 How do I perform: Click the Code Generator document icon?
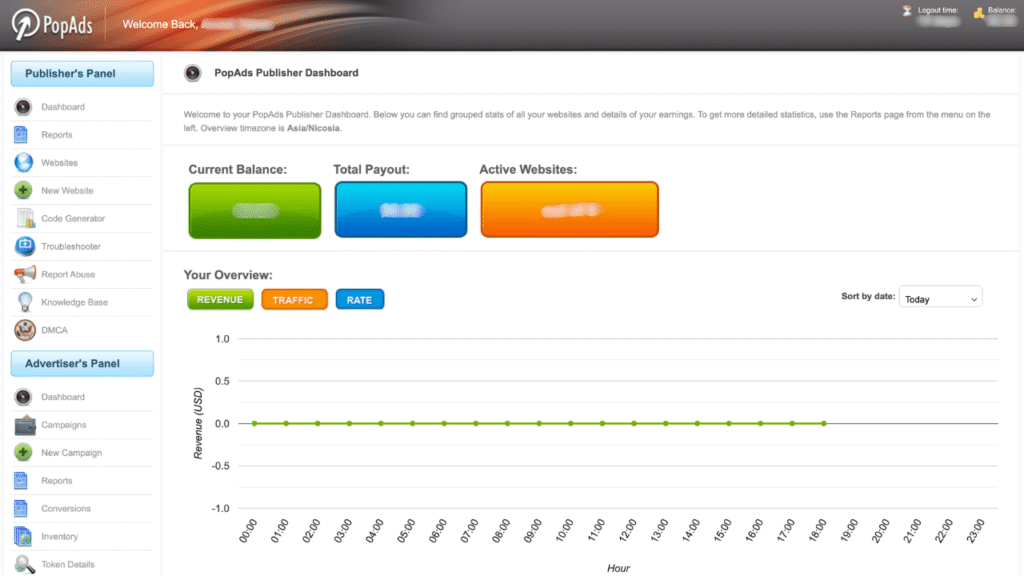(25, 218)
